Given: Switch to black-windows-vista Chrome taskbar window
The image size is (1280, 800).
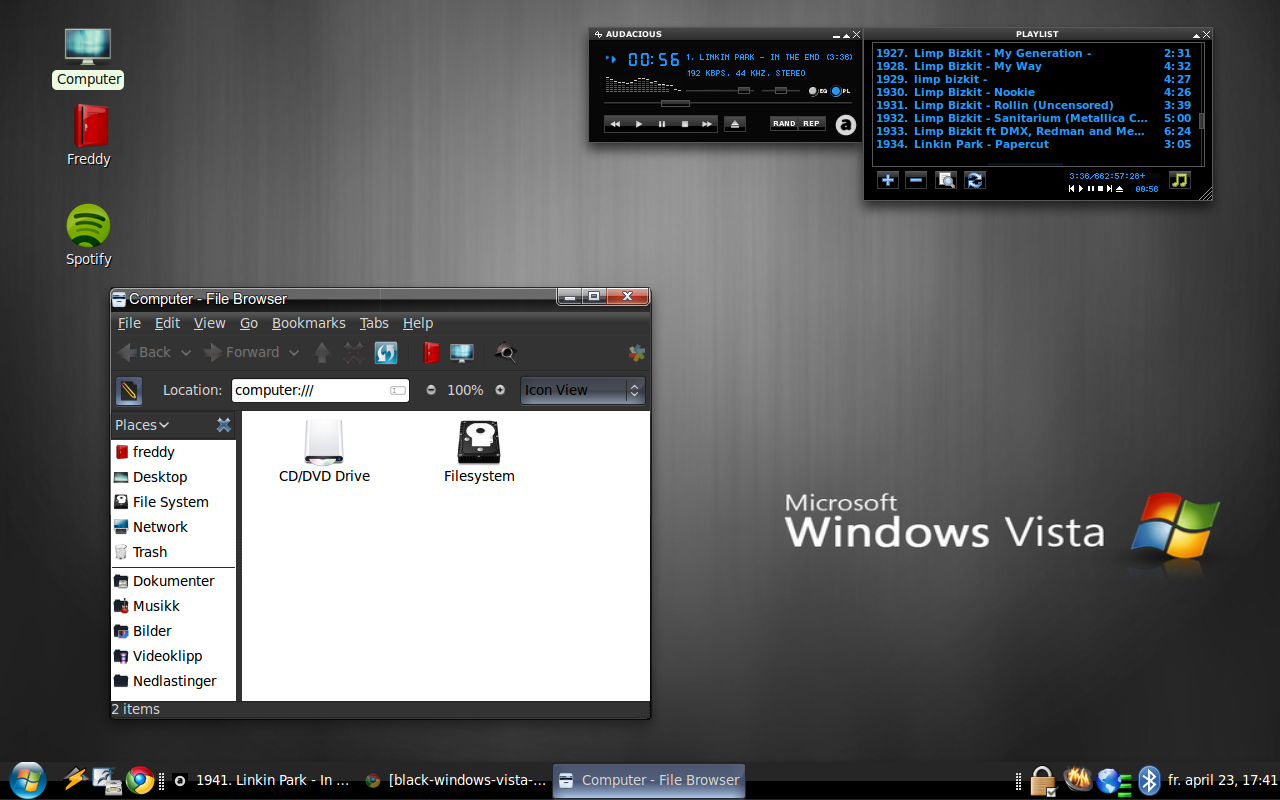Looking at the screenshot, I should click(x=456, y=780).
